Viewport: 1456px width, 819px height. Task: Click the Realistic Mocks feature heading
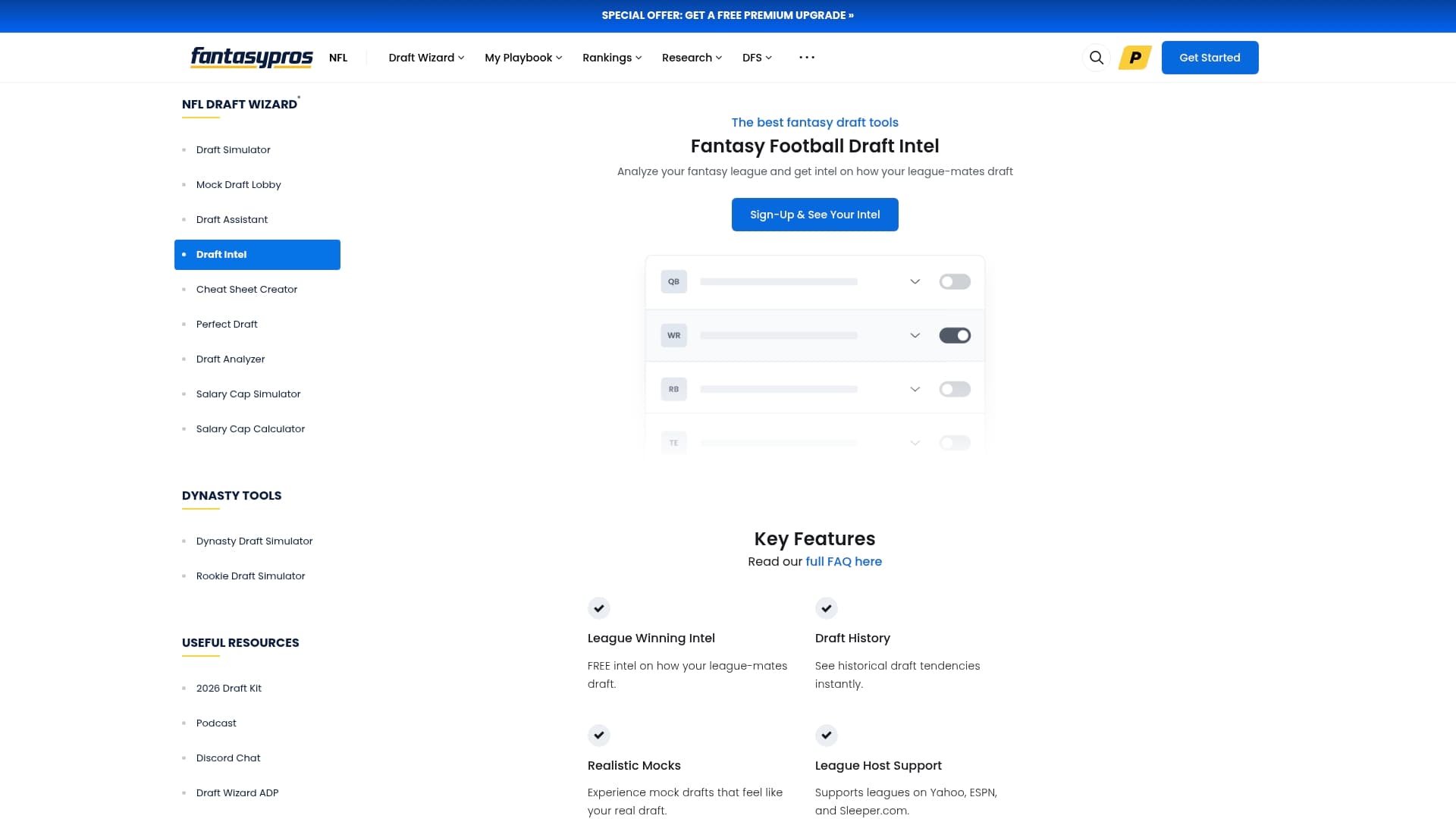(x=634, y=766)
